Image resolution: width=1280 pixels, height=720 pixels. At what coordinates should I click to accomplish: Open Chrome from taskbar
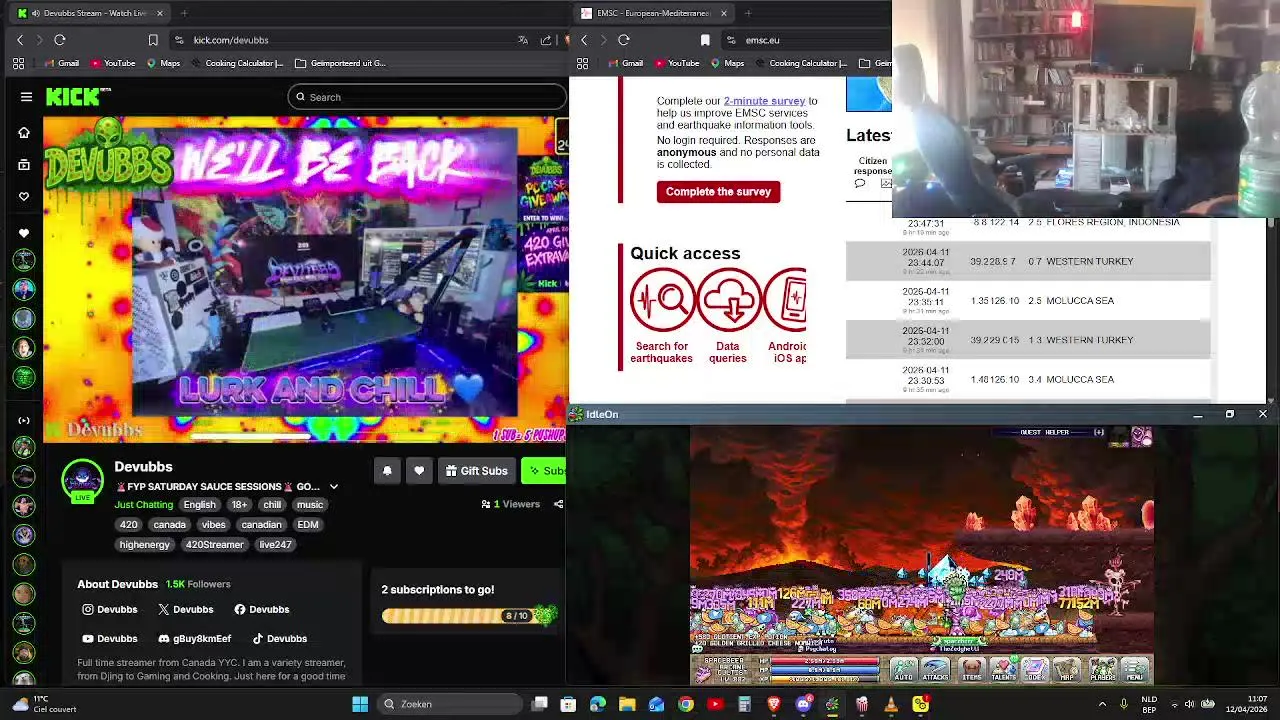click(686, 704)
